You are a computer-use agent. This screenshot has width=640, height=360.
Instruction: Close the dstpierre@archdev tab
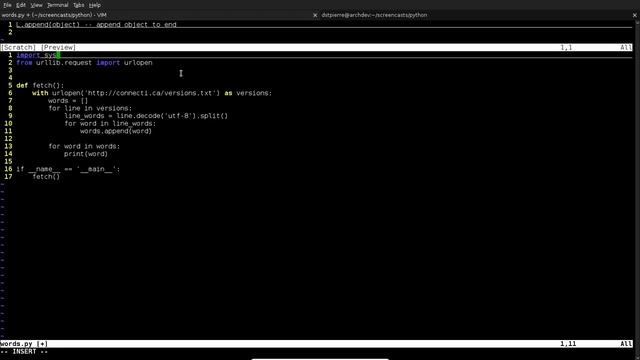635,15
